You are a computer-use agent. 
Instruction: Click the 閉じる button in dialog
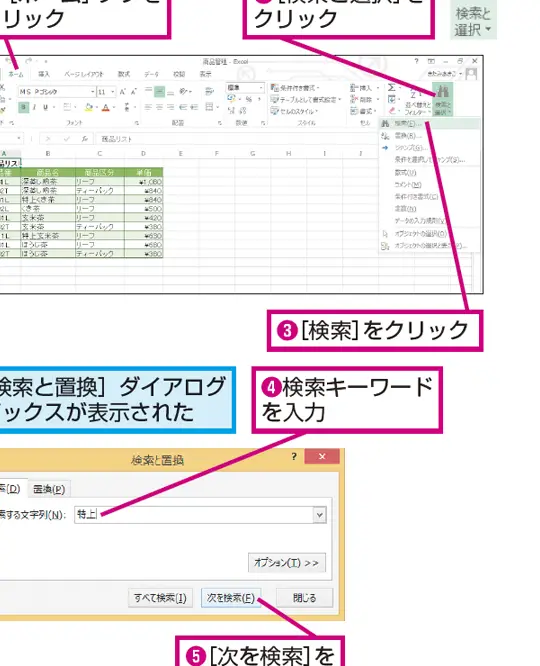(305, 598)
